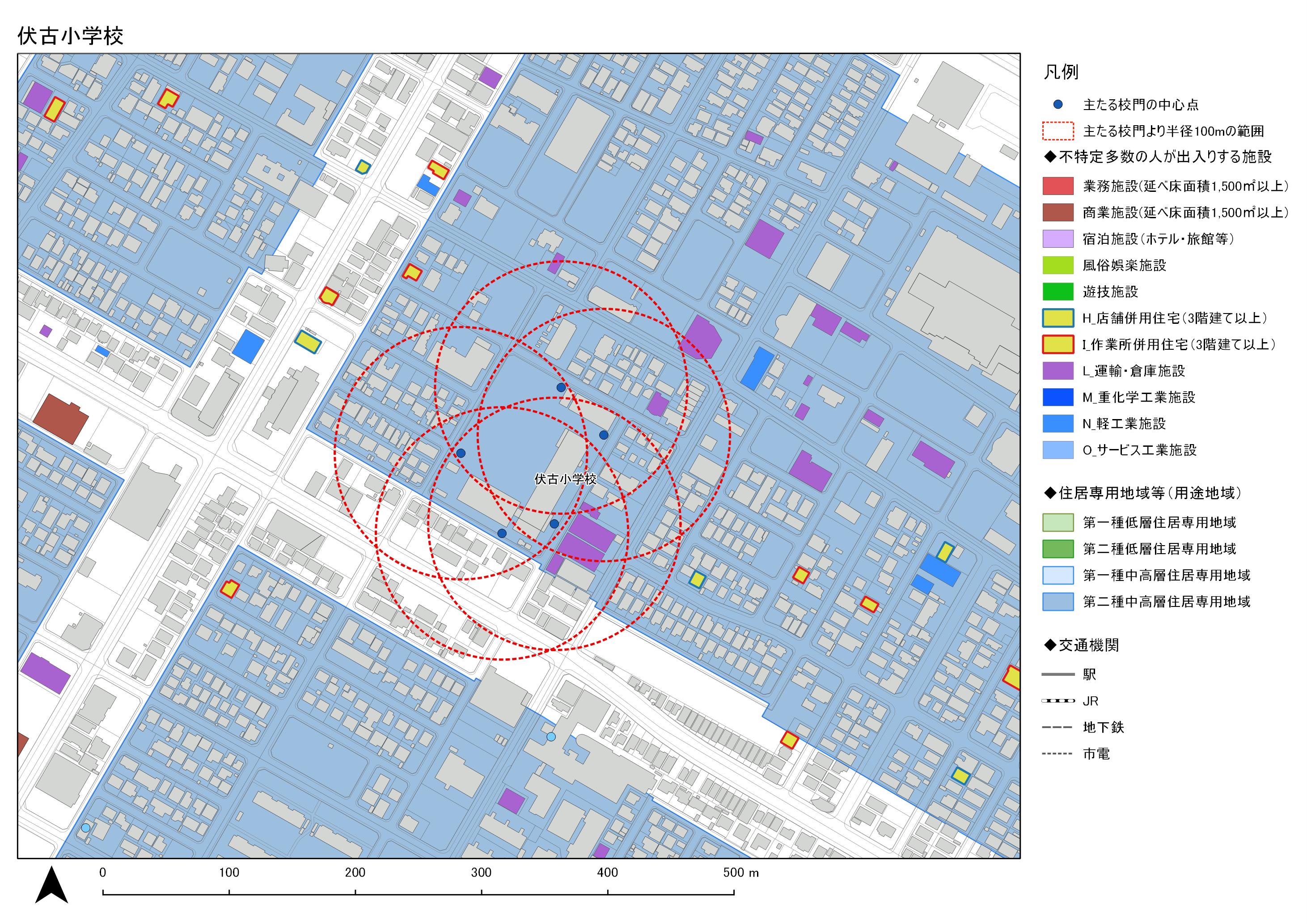Click the 風俗娯楽施設 label
The width and height of the screenshot is (1307, 924).
coord(1124,265)
